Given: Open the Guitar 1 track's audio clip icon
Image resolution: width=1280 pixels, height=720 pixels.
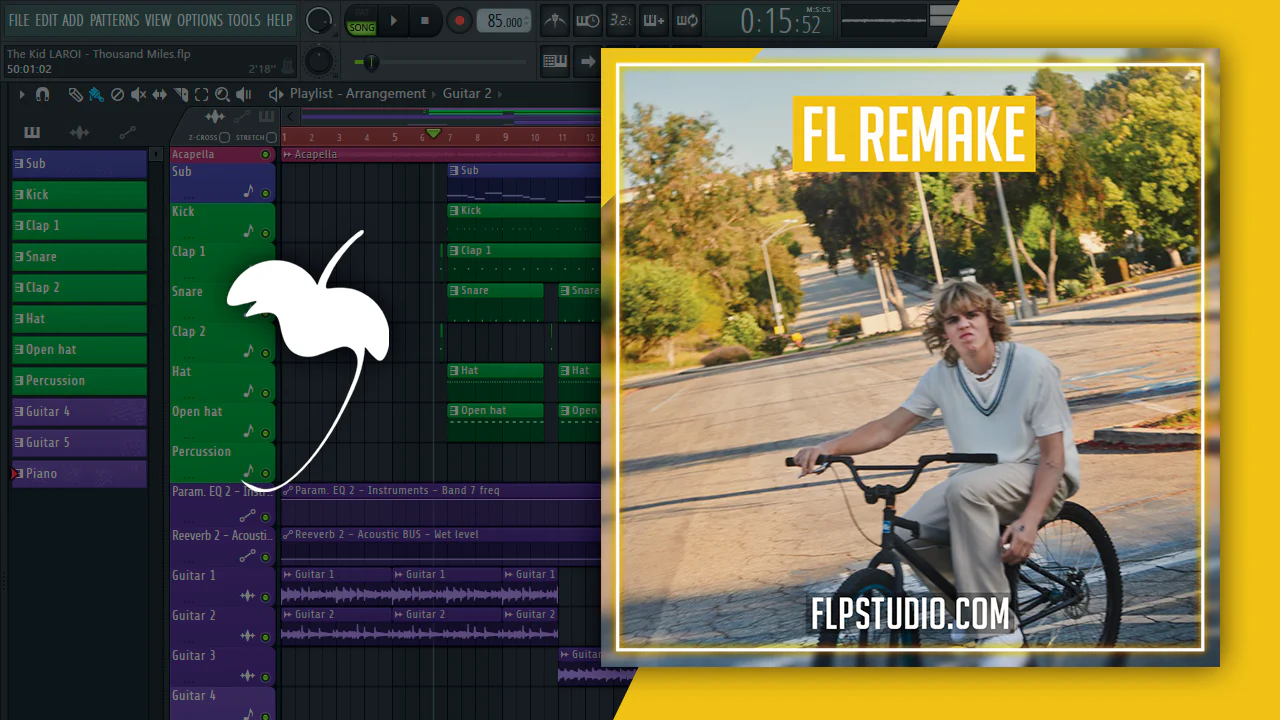Looking at the screenshot, I should tap(248, 596).
